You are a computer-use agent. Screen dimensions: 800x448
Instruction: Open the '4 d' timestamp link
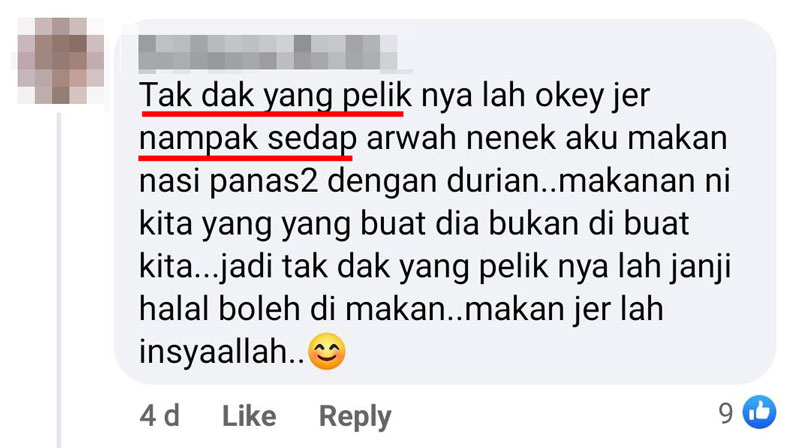(160, 416)
